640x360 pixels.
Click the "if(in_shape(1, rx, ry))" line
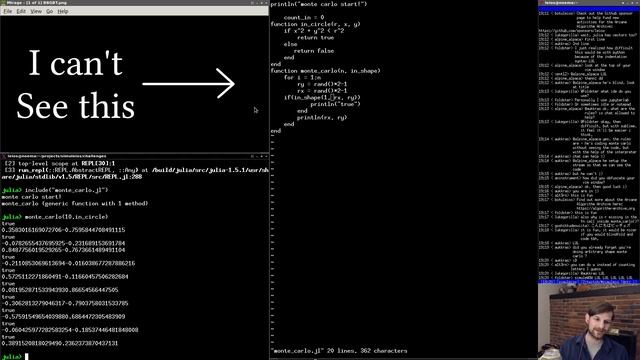tap(322, 98)
